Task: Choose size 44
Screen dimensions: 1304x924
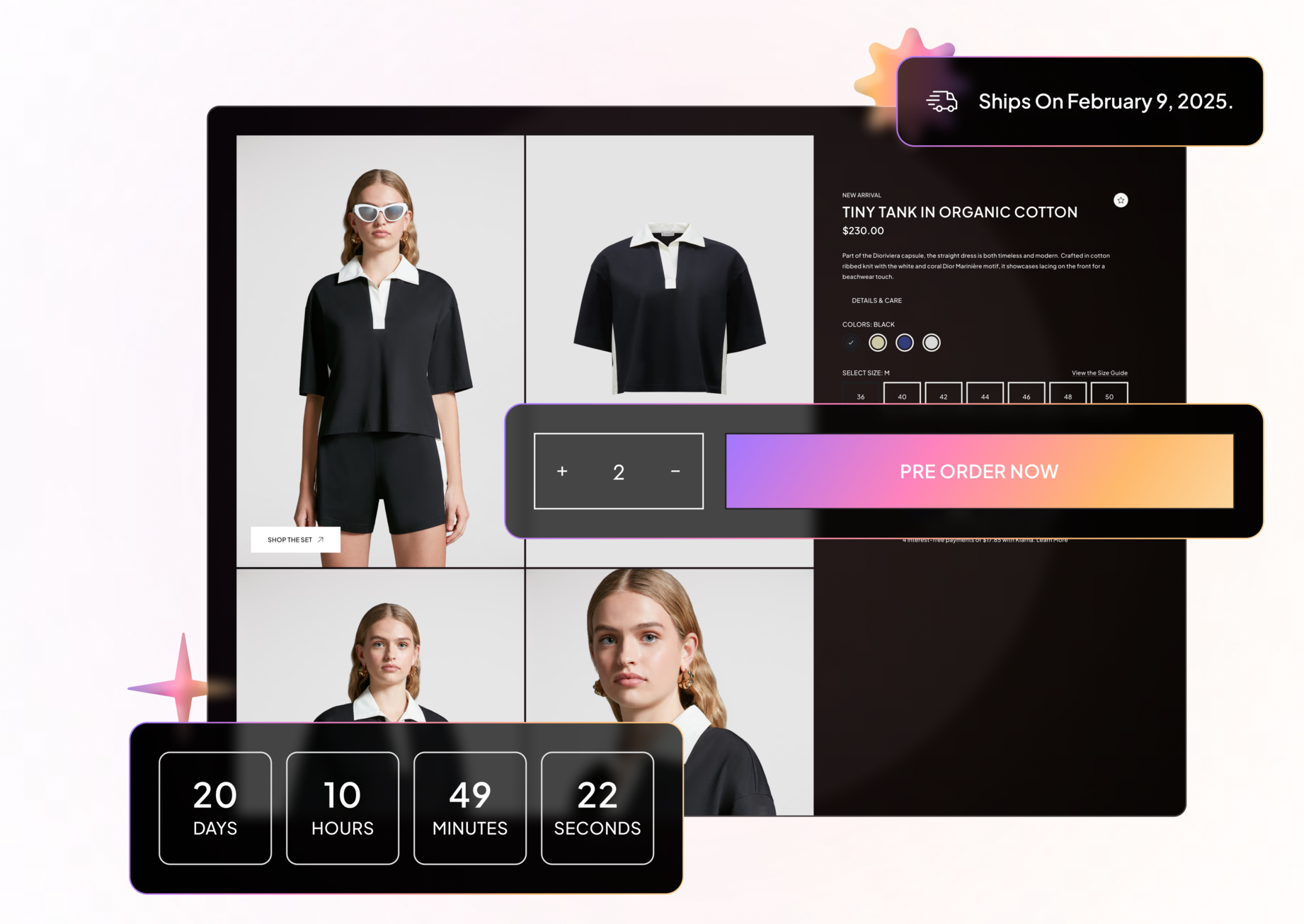Action: pyautogui.click(x=985, y=395)
